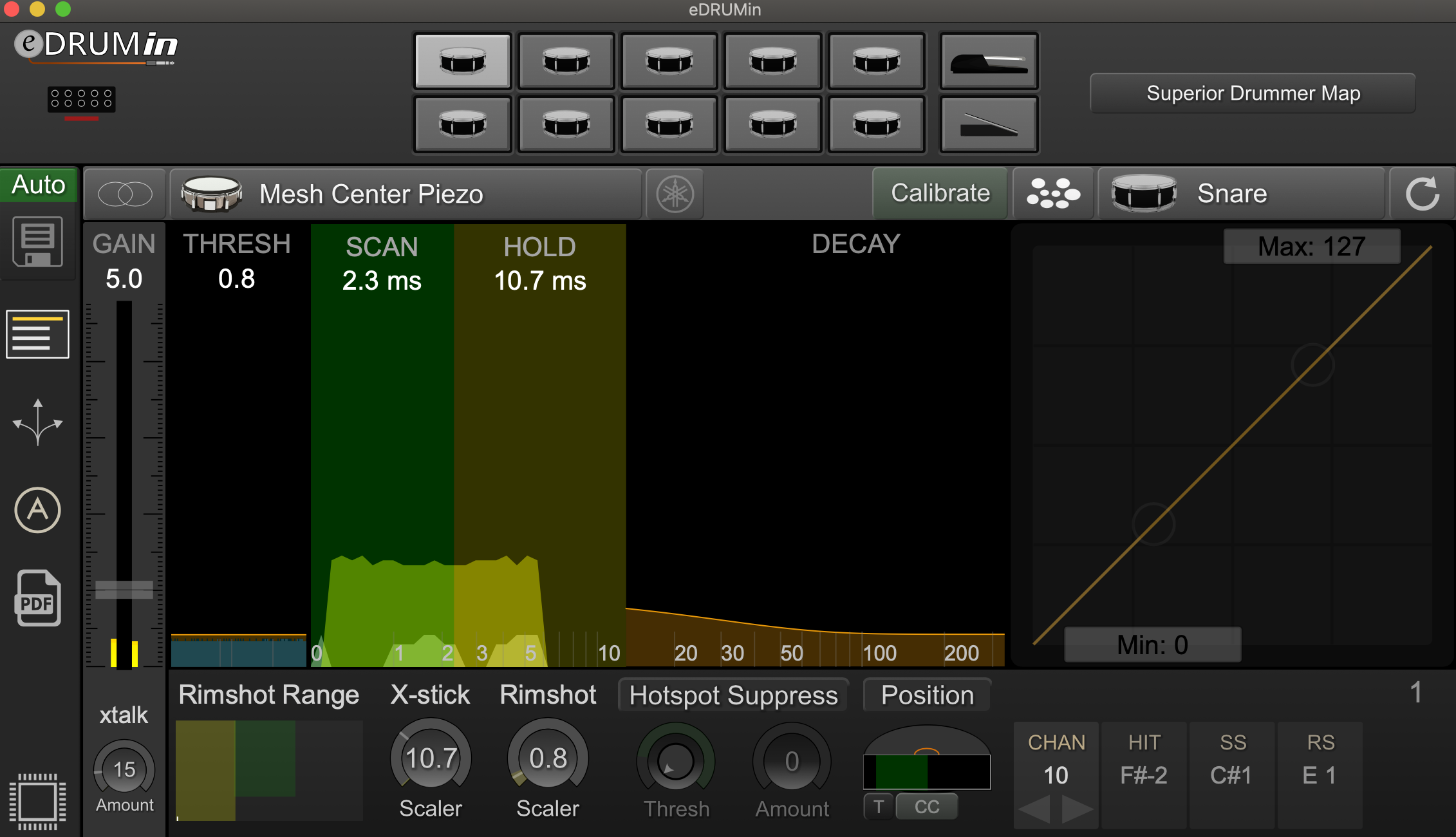Click the RS note E 1 field
The width and height of the screenshot is (1456, 837).
pos(1320,775)
